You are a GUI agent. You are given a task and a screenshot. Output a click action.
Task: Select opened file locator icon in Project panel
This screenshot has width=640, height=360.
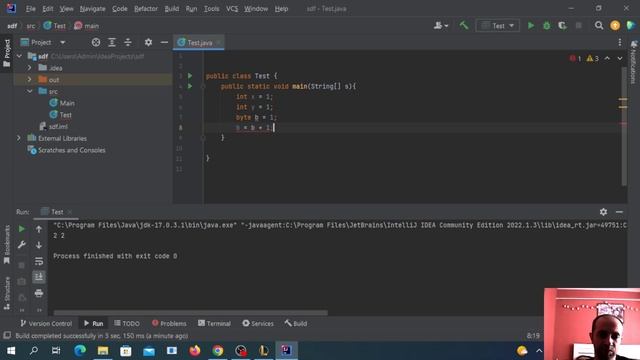coord(96,42)
